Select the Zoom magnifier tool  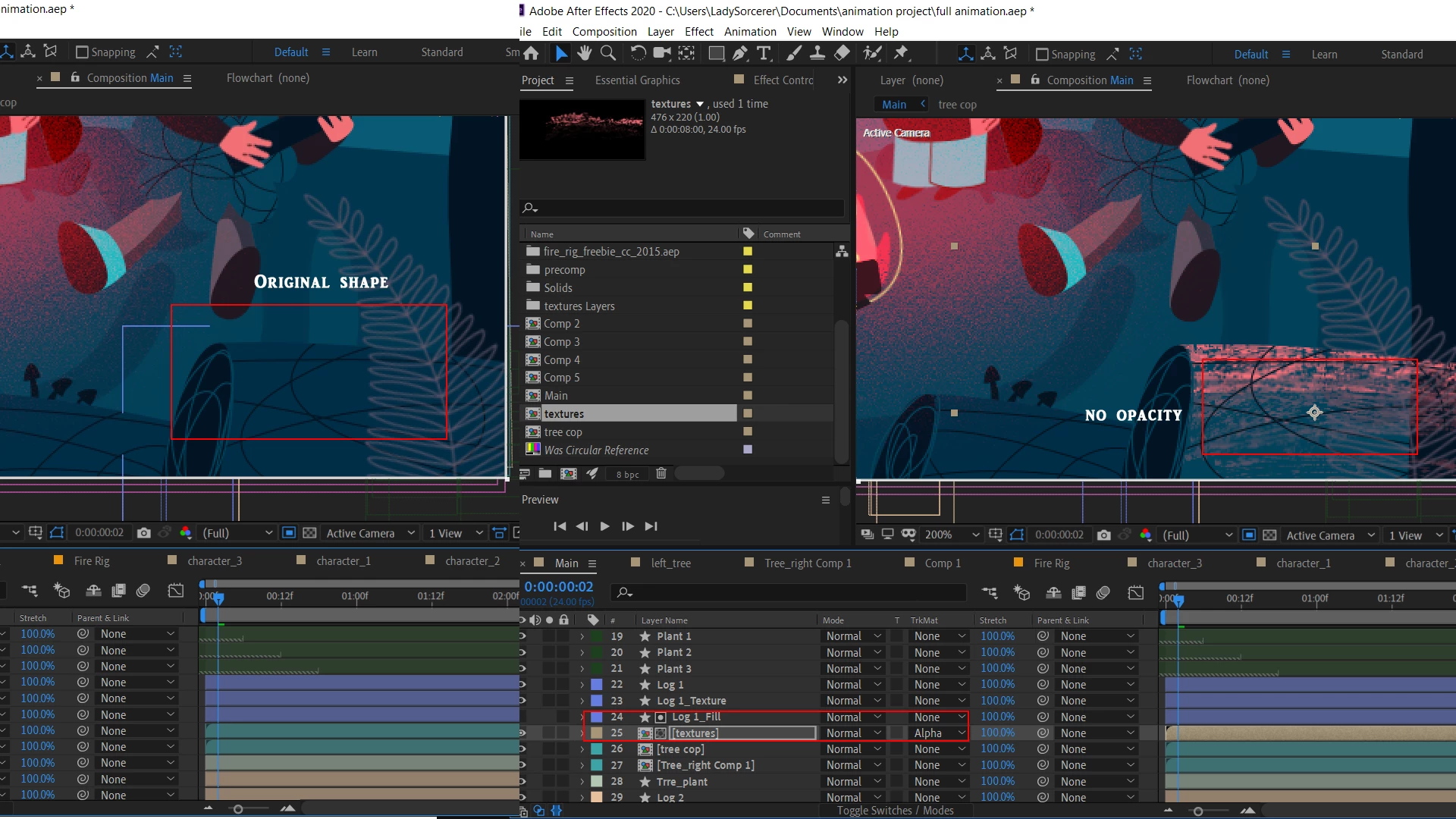[x=608, y=53]
